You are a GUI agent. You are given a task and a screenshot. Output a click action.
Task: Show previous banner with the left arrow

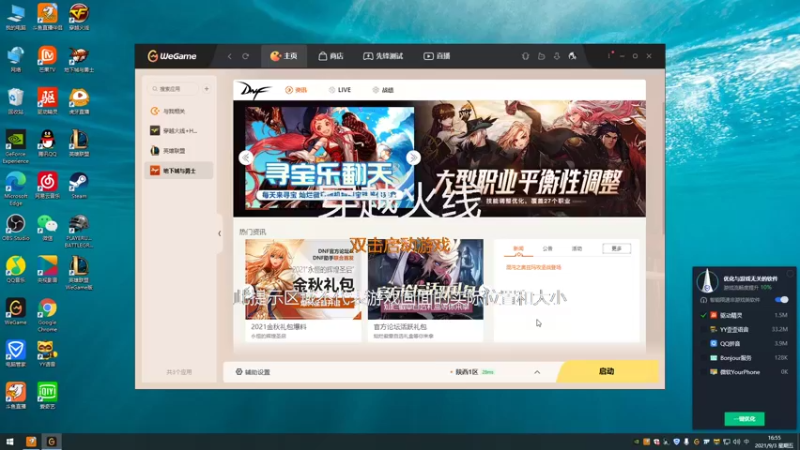point(246,158)
